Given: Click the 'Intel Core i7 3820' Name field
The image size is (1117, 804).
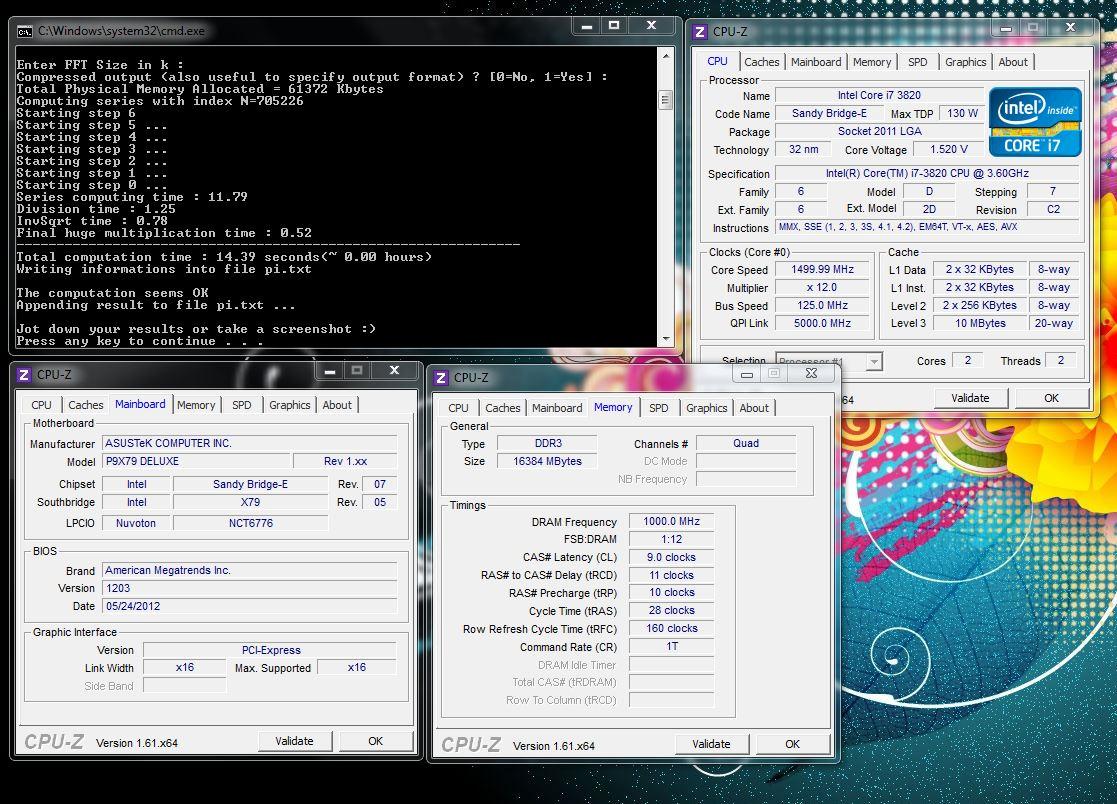Looking at the screenshot, I should point(879,95).
